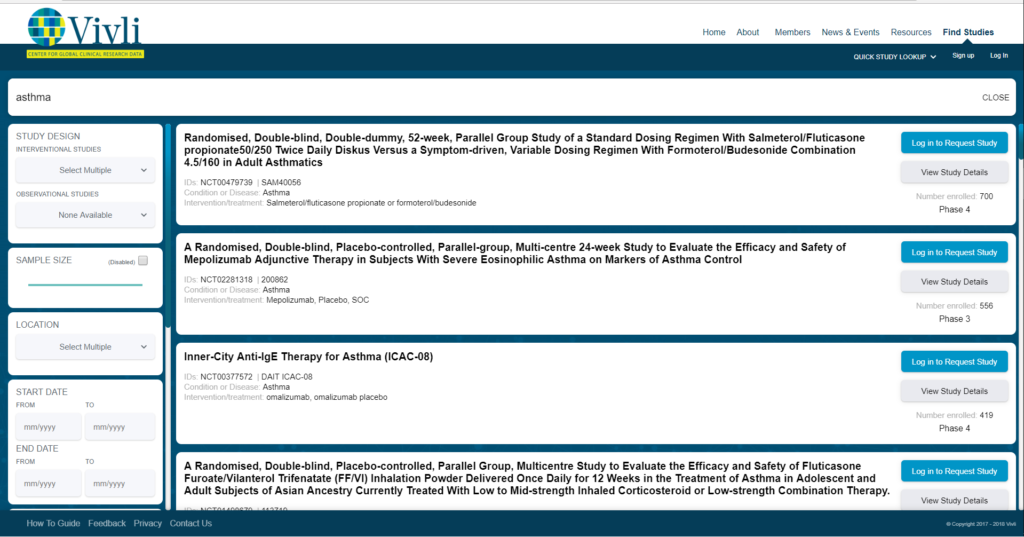Image resolution: width=1024 pixels, height=537 pixels.
Task: Open Observational Studies None Available dropdown
Action: click(x=85, y=215)
